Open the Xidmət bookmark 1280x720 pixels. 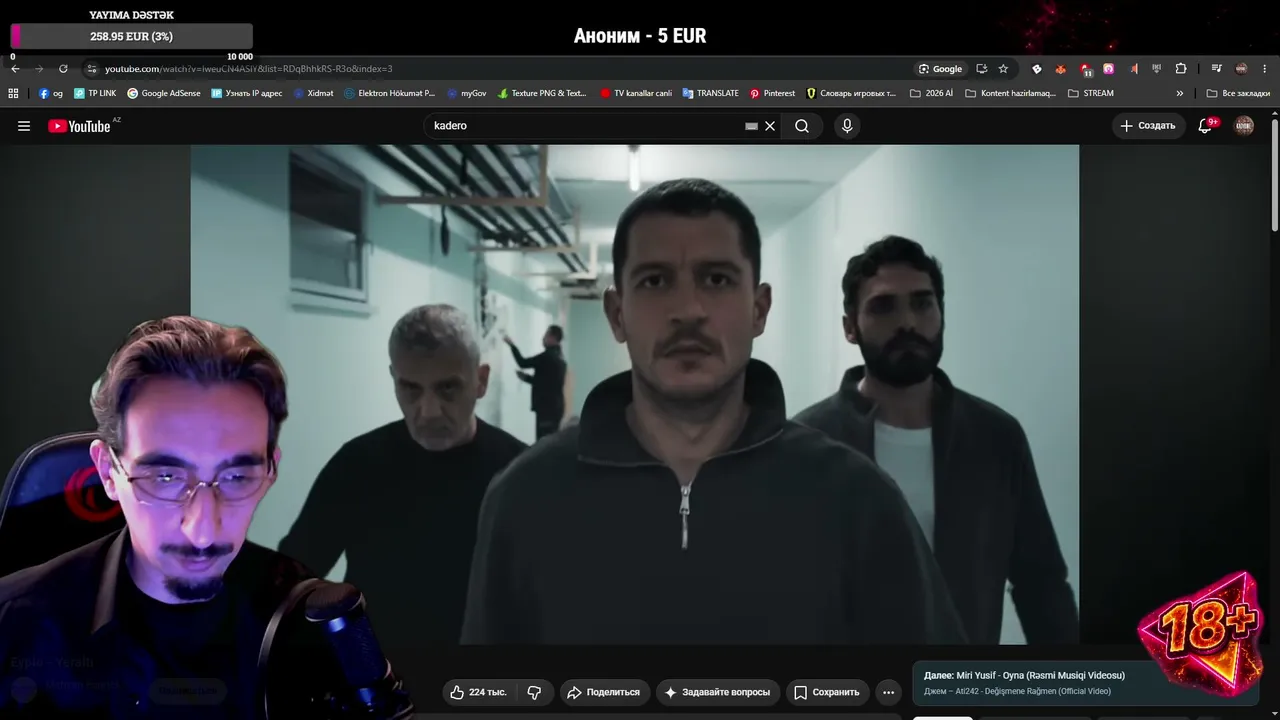tap(313, 93)
